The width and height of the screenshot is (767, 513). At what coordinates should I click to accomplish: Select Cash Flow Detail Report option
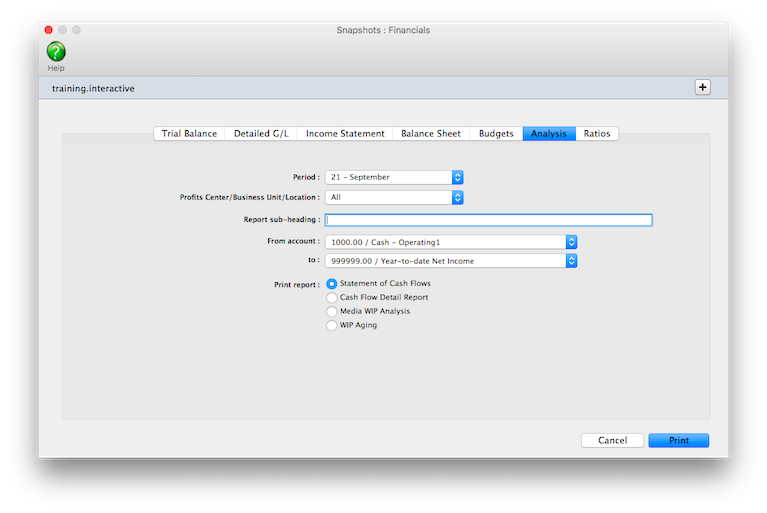pyautogui.click(x=332, y=298)
